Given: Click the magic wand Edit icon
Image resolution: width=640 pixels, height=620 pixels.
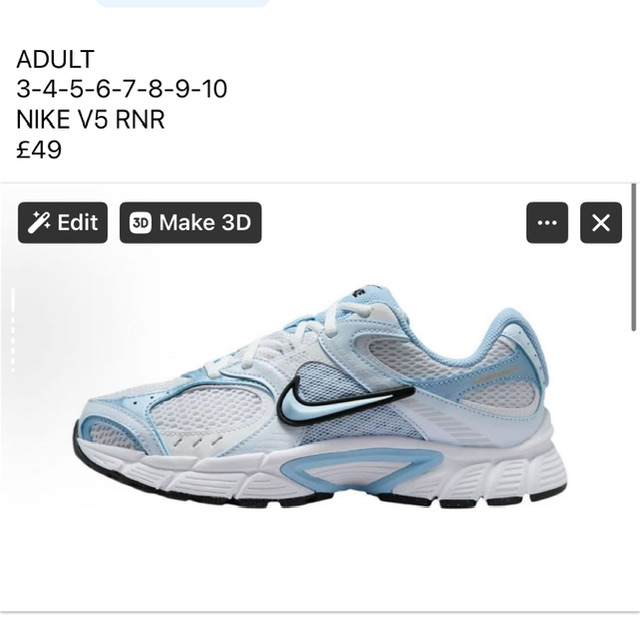Looking at the screenshot, I should (39, 222).
